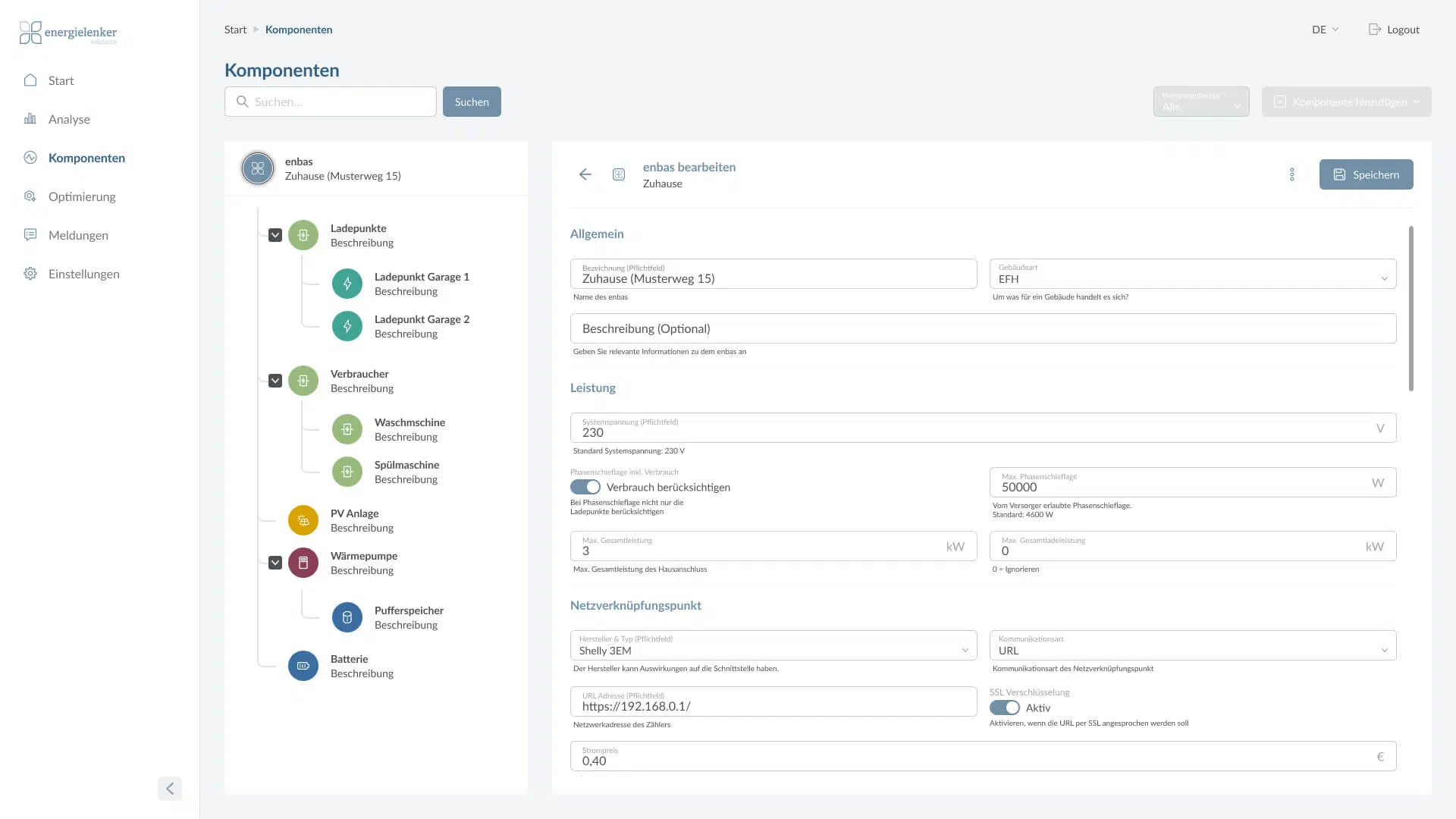The image size is (1456, 819).
Task: Open the DE language selector
Action: (1325, 30)
